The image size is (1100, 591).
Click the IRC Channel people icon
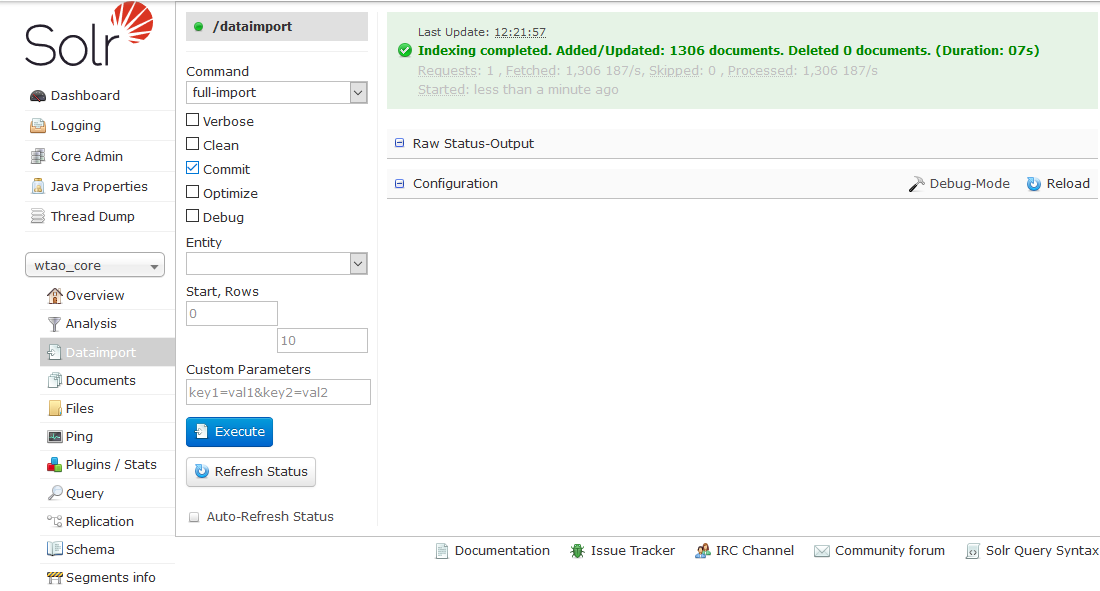click(702, 551)
